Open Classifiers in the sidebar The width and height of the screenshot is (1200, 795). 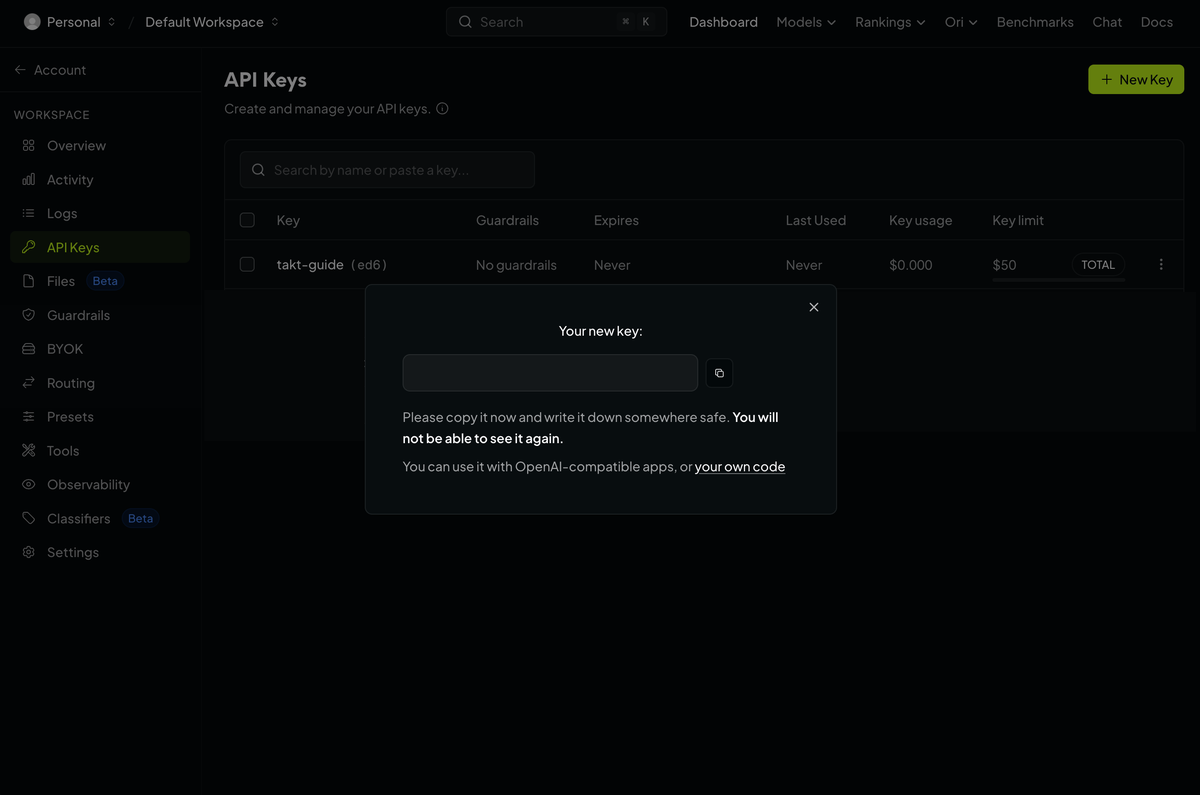pyautogui.click(x=100, y=519)
